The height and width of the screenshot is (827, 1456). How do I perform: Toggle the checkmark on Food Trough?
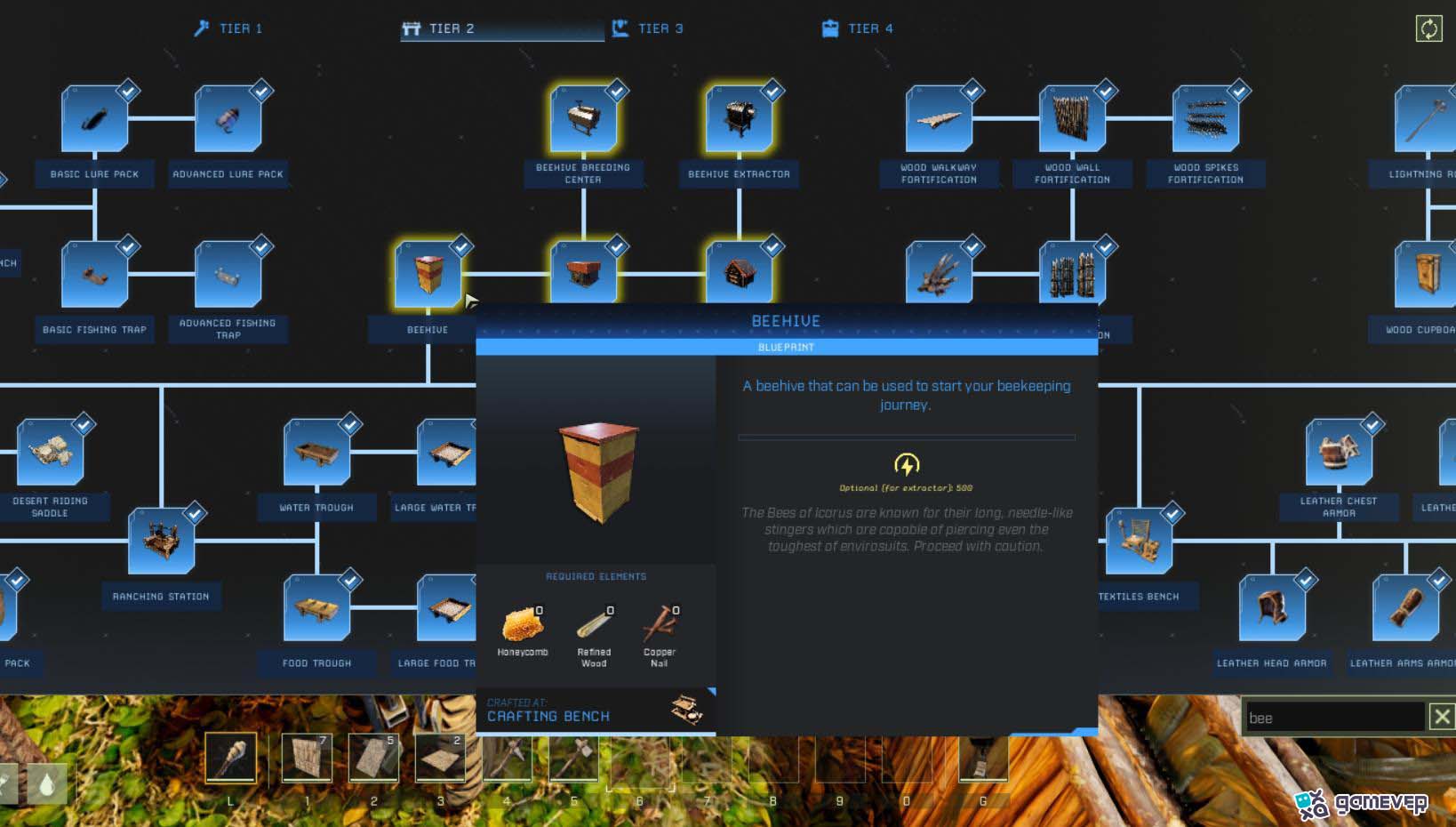[x=350, y=580]
